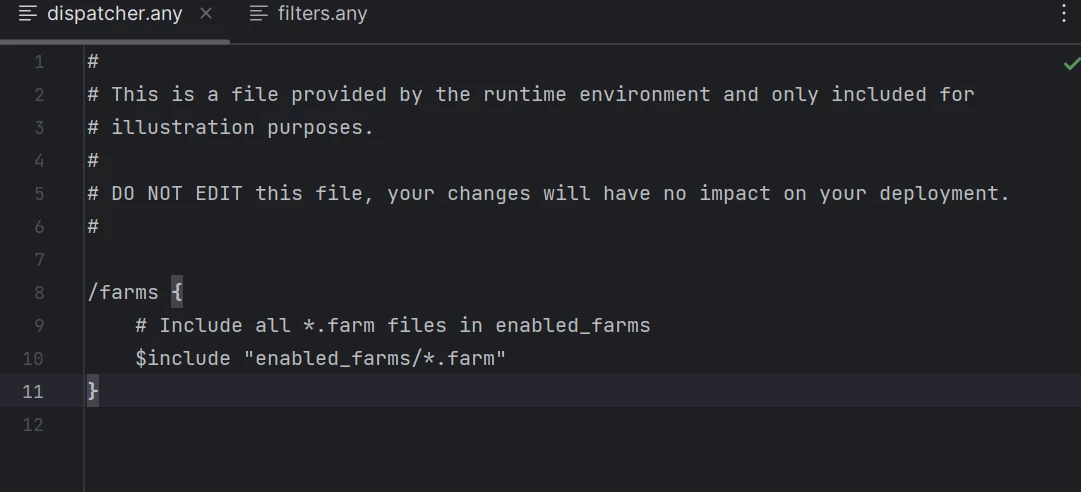The image size is (1081, 492).
Task: Click the file icon on dispatcher.any tab
Action: coord(28,14)
